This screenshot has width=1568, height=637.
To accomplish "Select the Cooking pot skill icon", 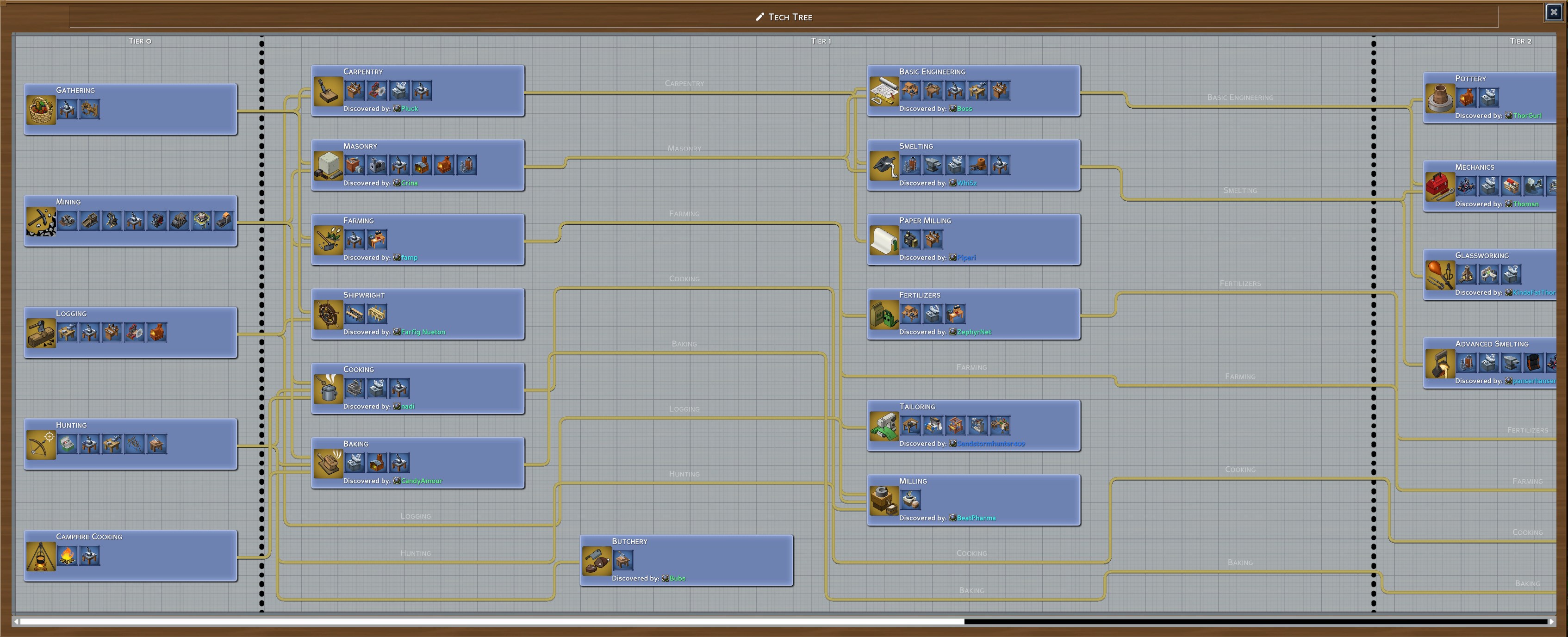I will 328,389.
